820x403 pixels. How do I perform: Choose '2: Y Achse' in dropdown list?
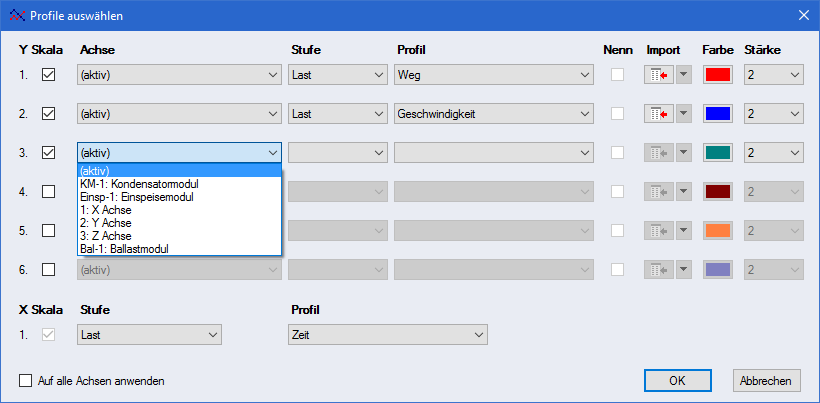coord(105,223)
